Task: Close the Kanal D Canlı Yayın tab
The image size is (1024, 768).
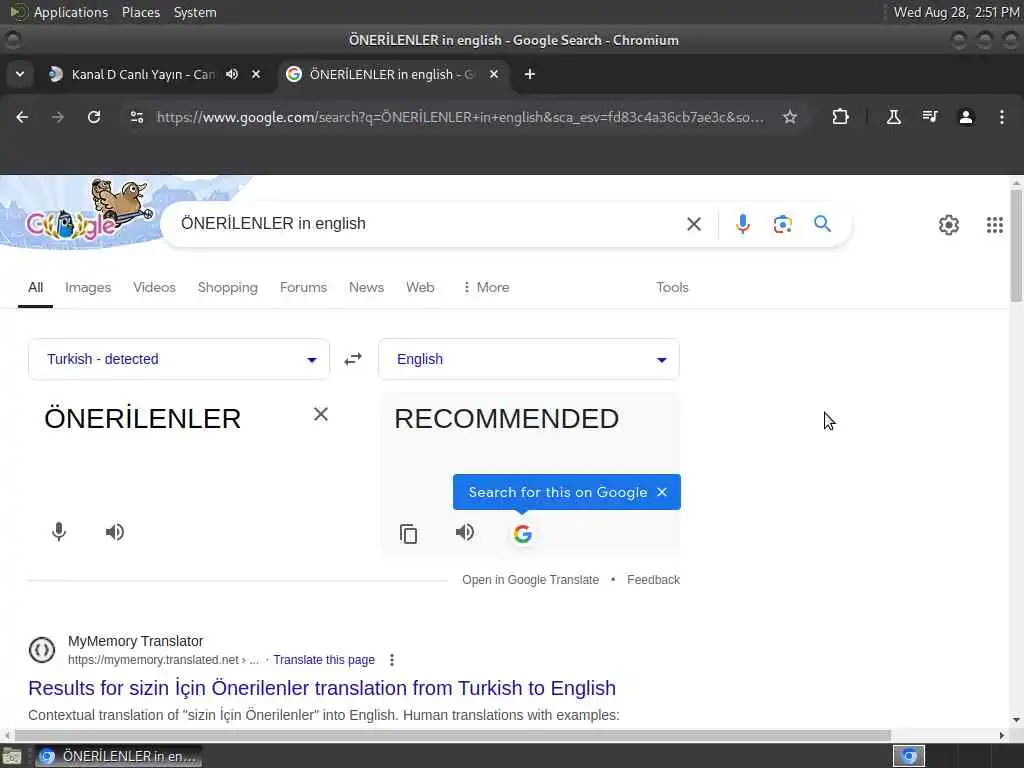Action: 256,74
